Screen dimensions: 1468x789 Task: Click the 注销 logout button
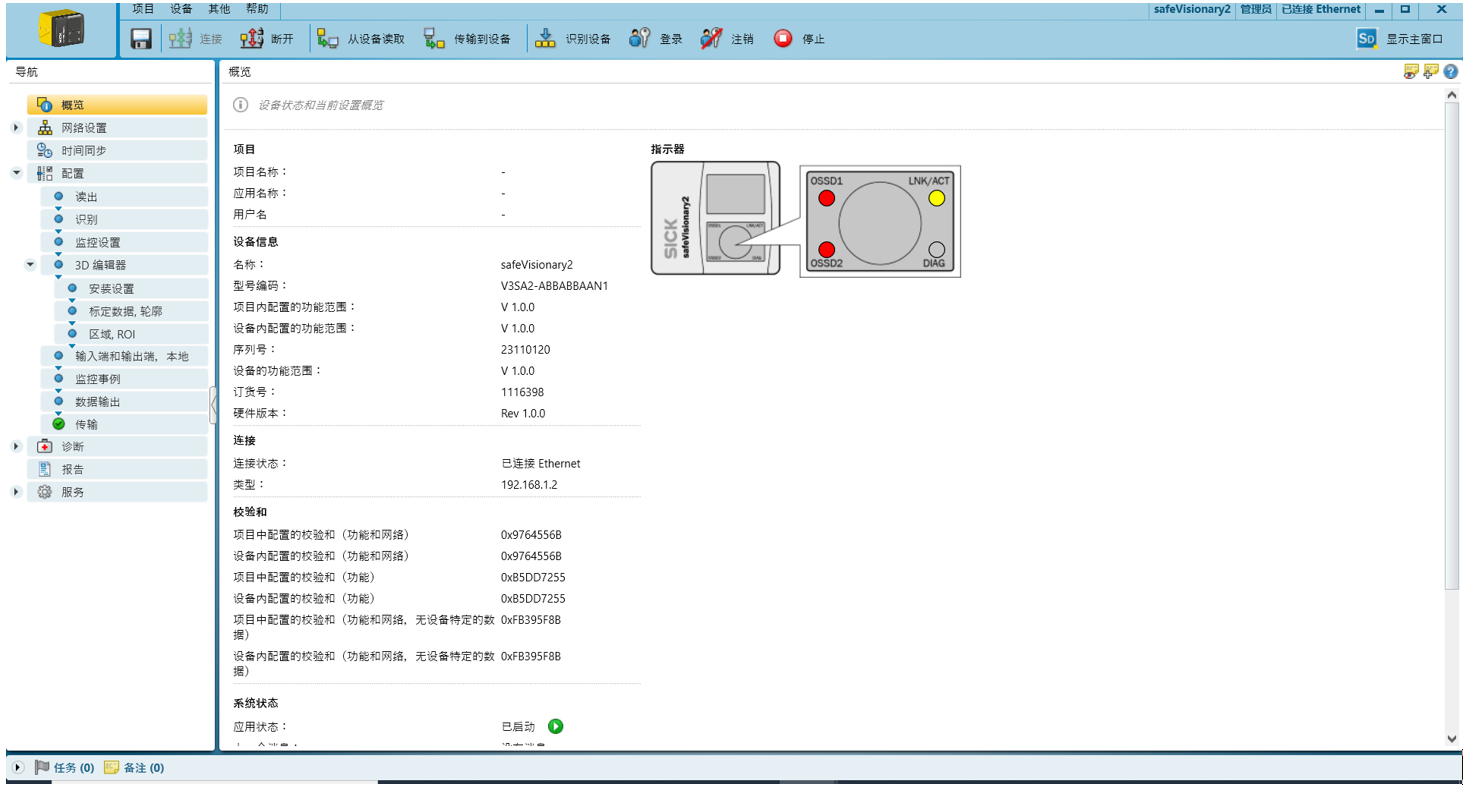(727, 39)
